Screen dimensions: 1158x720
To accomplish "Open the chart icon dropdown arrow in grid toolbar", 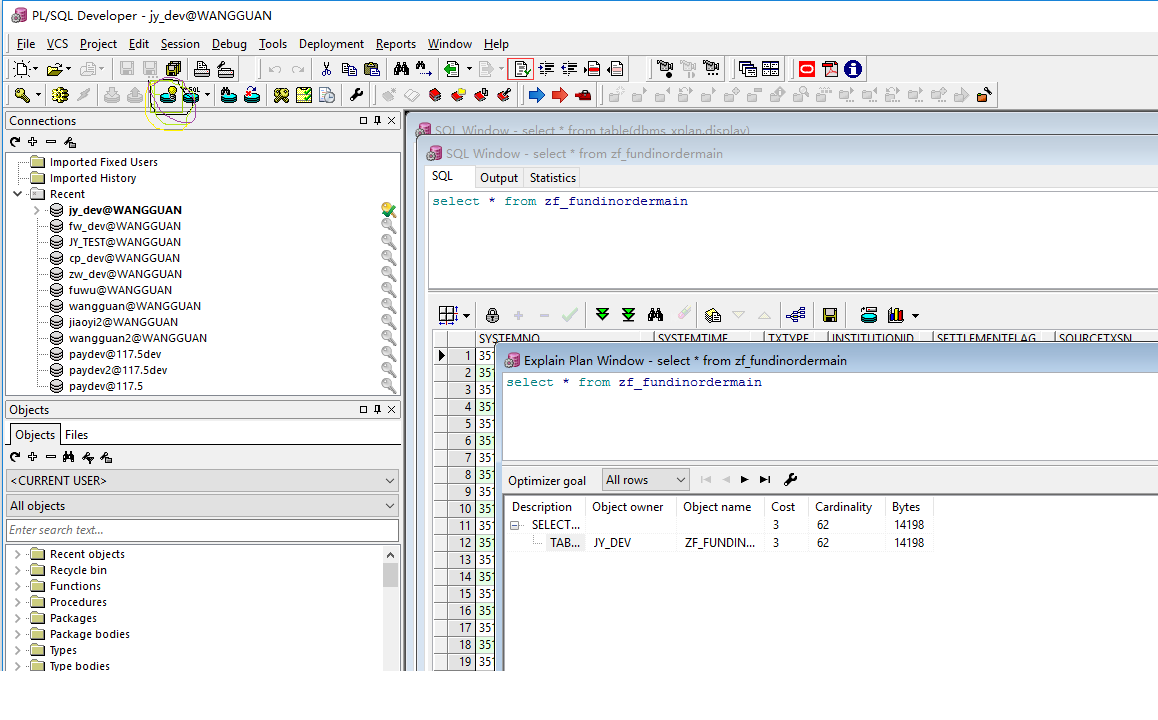I will (915, 316).
